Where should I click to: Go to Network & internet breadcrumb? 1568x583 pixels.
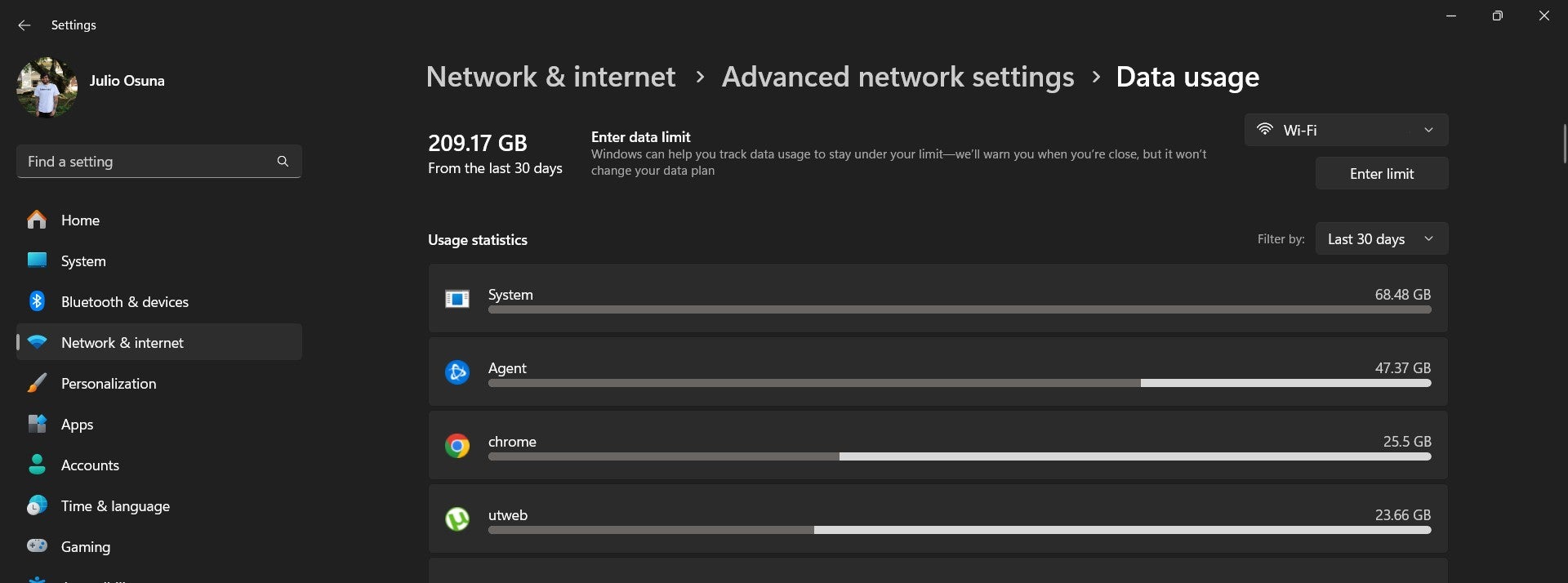[x=550, y=77]
